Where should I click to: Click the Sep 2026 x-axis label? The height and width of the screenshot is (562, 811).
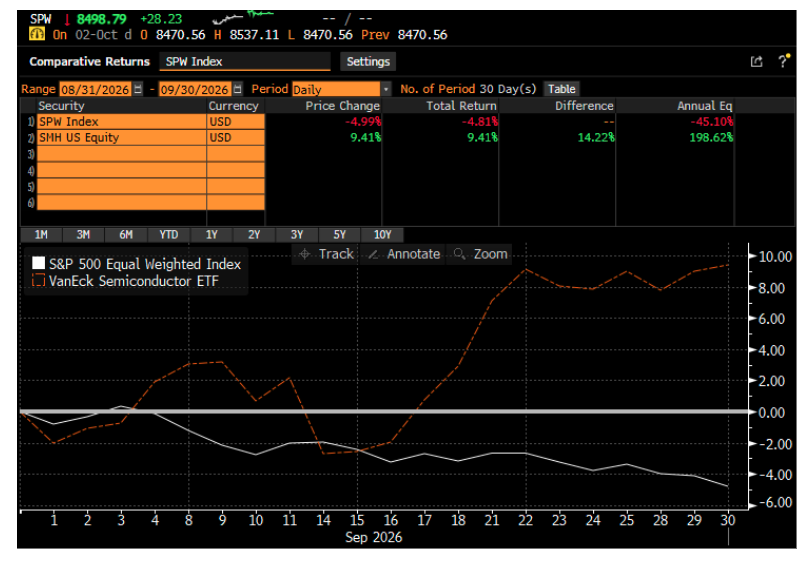[x=373, y=537]
